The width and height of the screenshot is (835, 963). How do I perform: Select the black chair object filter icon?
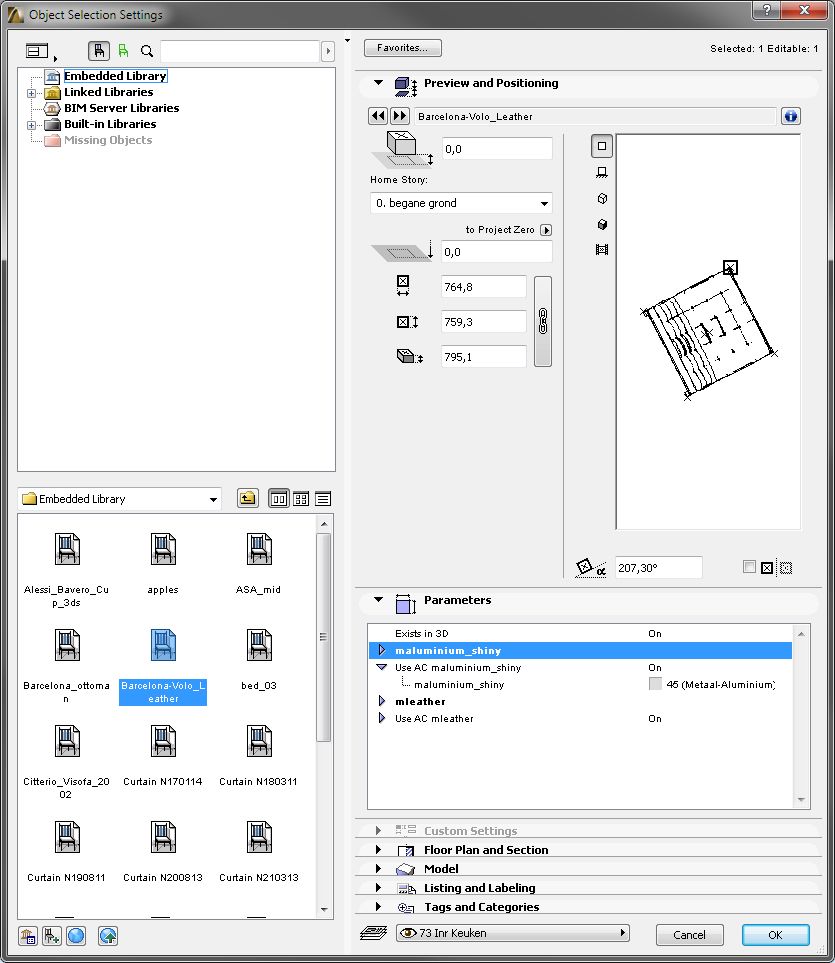99,51
